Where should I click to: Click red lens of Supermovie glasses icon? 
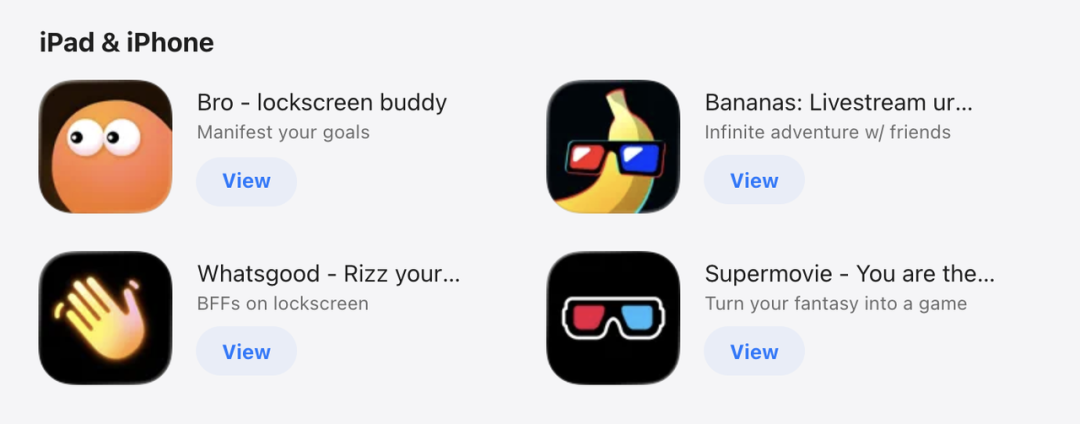[x=585, y=317]
